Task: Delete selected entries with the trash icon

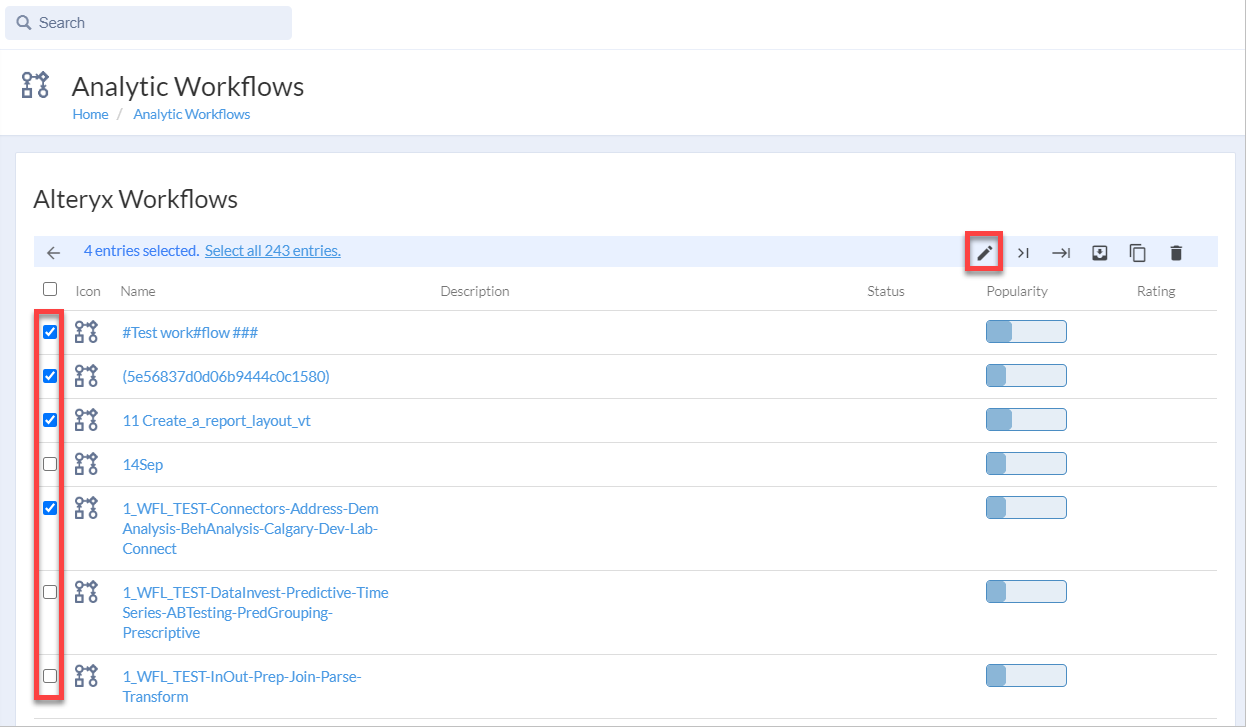Action: 1176,253
